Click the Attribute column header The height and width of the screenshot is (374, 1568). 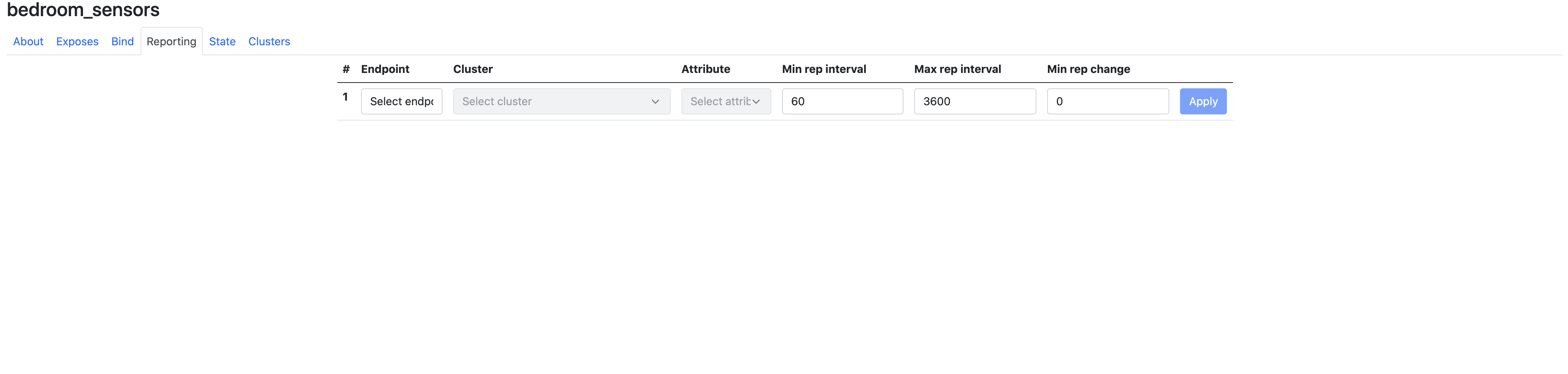coord(705,69)
